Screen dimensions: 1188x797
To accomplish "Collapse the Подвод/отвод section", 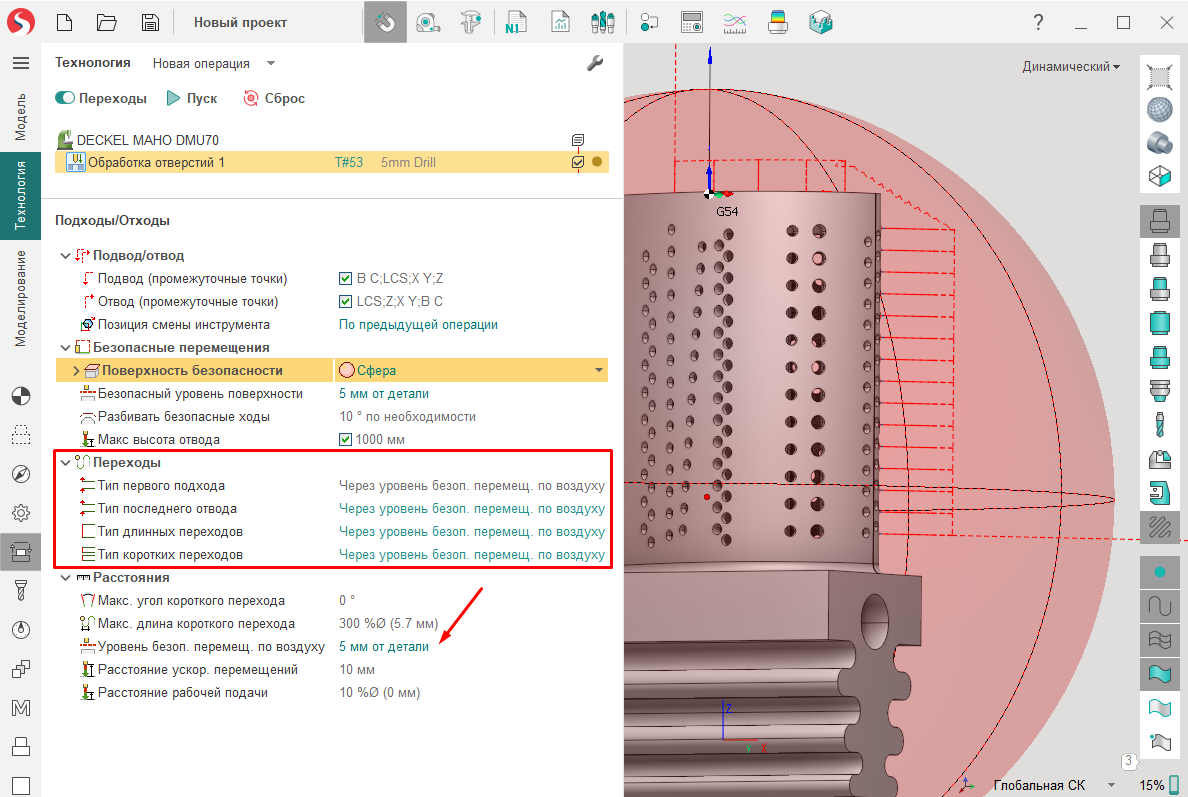I will (x=65, y=256).
